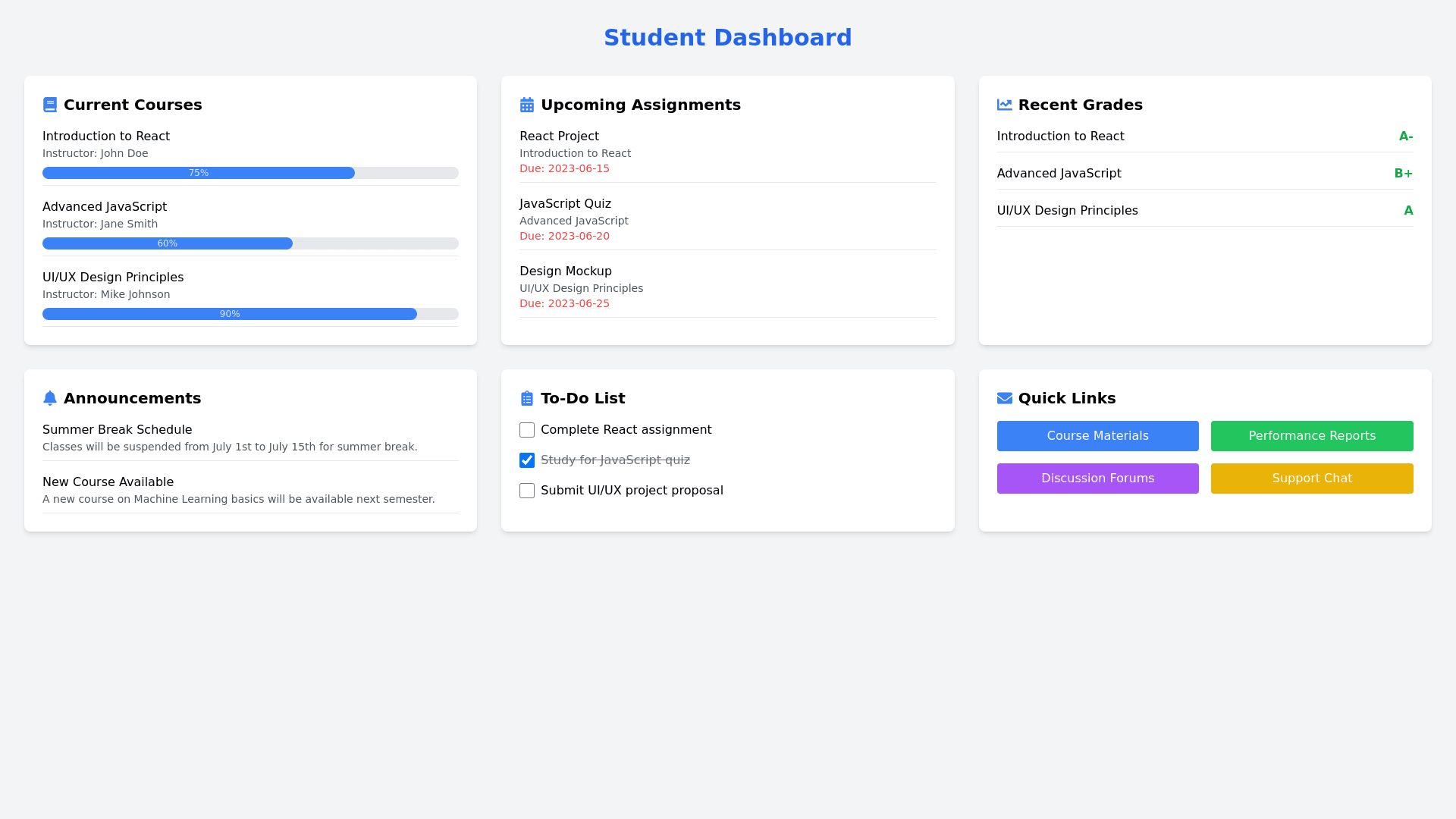Viewport: 1456px width, 819px height.
Task: Click the Student Dashboard heading
Action: click(728, 37)
